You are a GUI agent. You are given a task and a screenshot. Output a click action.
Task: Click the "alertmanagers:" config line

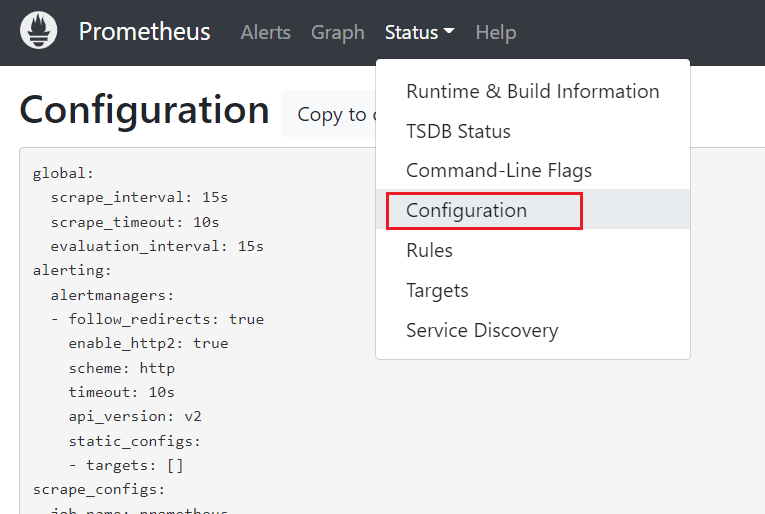[112, 295]
